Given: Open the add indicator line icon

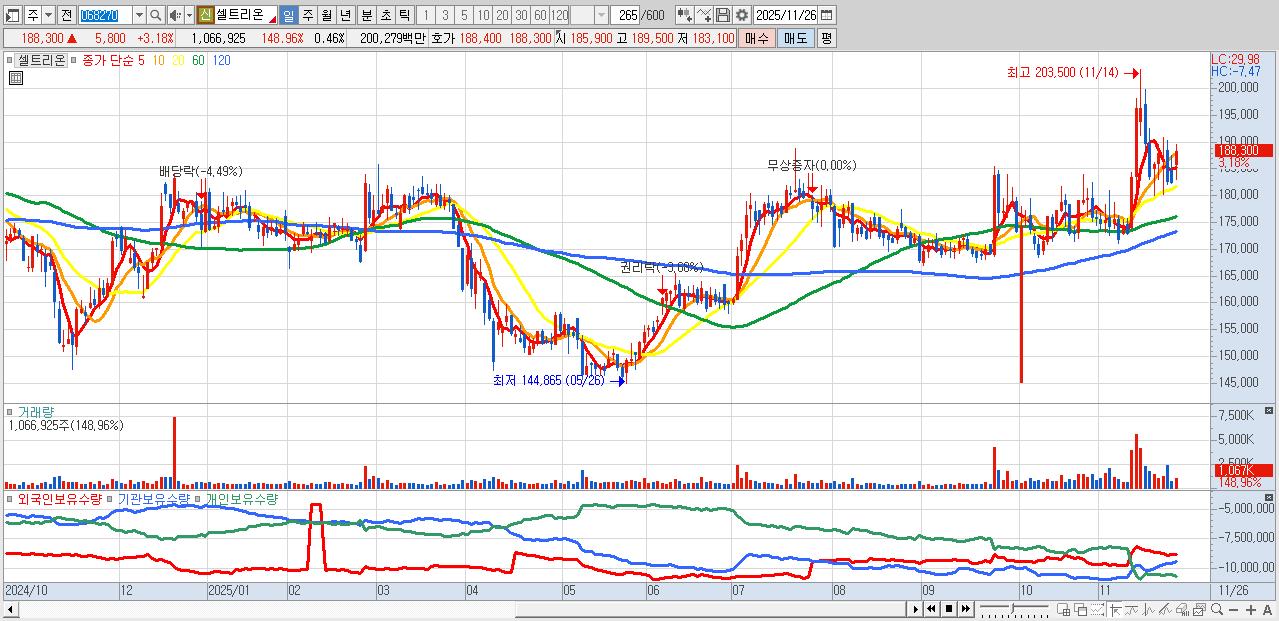Looking at the screenshot, I should 703,15.
